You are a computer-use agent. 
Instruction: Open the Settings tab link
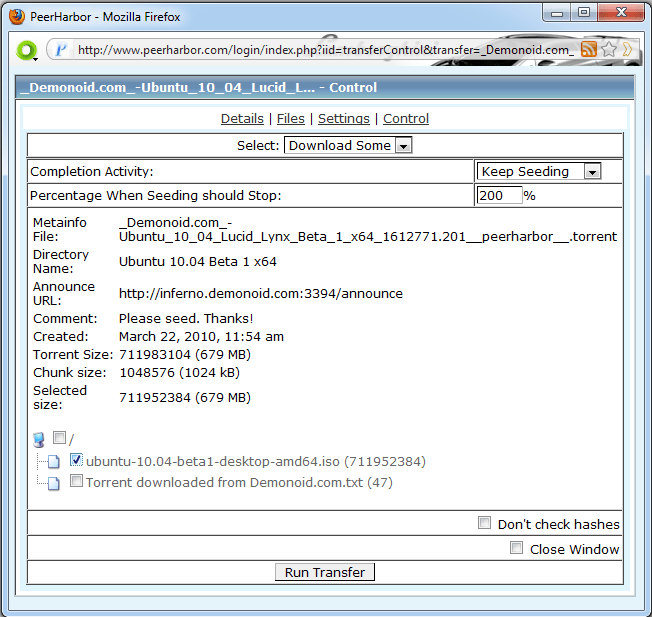344,118
